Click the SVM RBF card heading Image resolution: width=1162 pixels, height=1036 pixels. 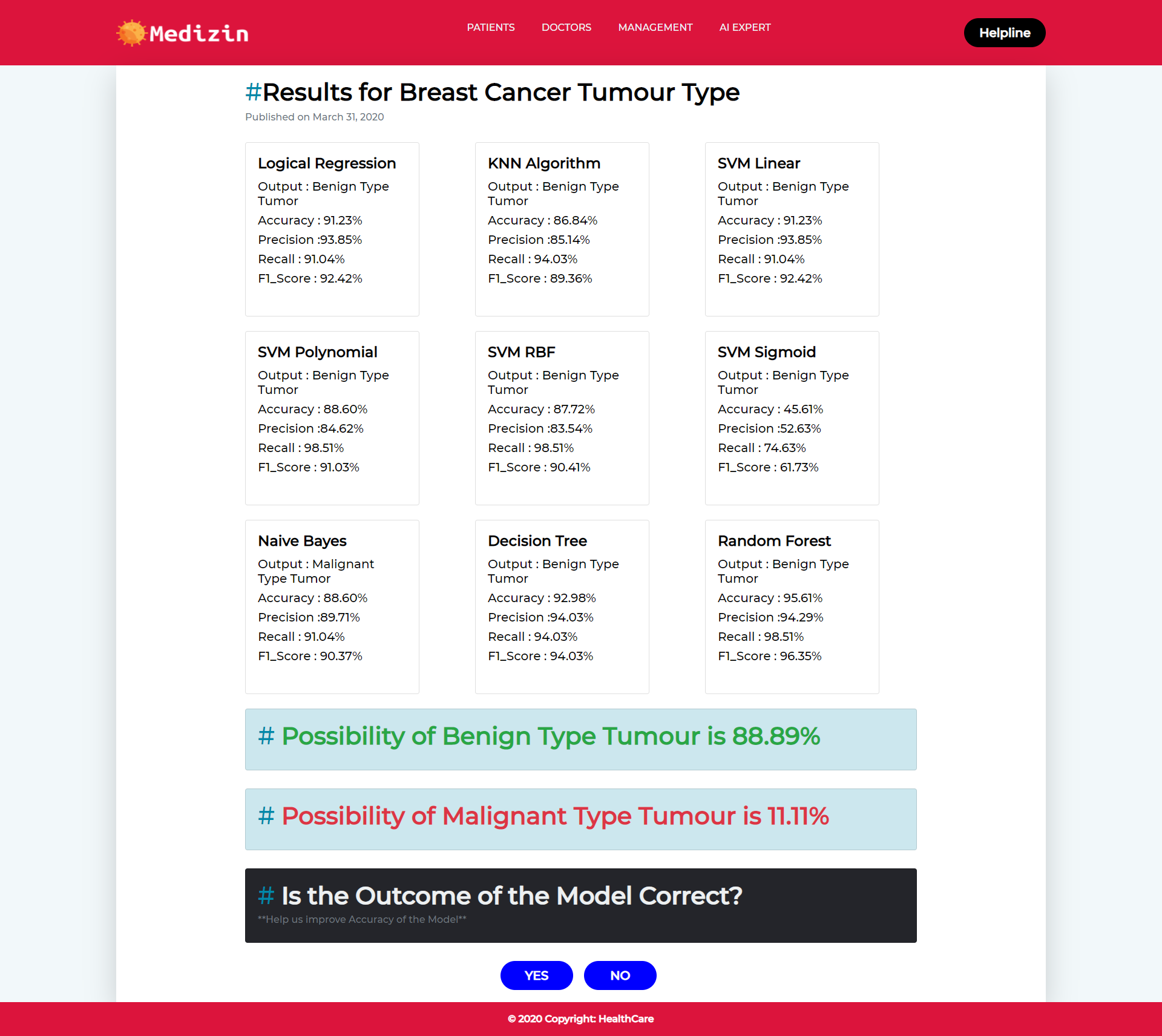(x=521, y=352)
